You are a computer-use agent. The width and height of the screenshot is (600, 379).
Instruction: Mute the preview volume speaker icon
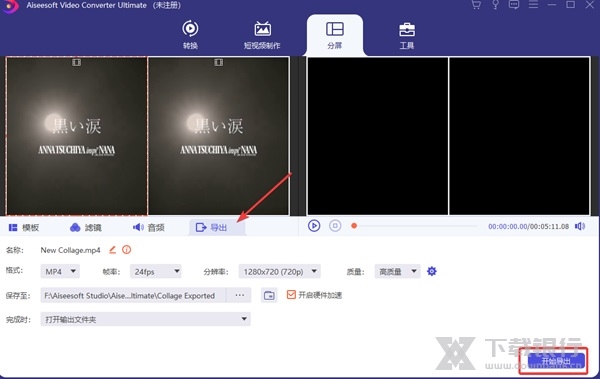coord(580,226)
